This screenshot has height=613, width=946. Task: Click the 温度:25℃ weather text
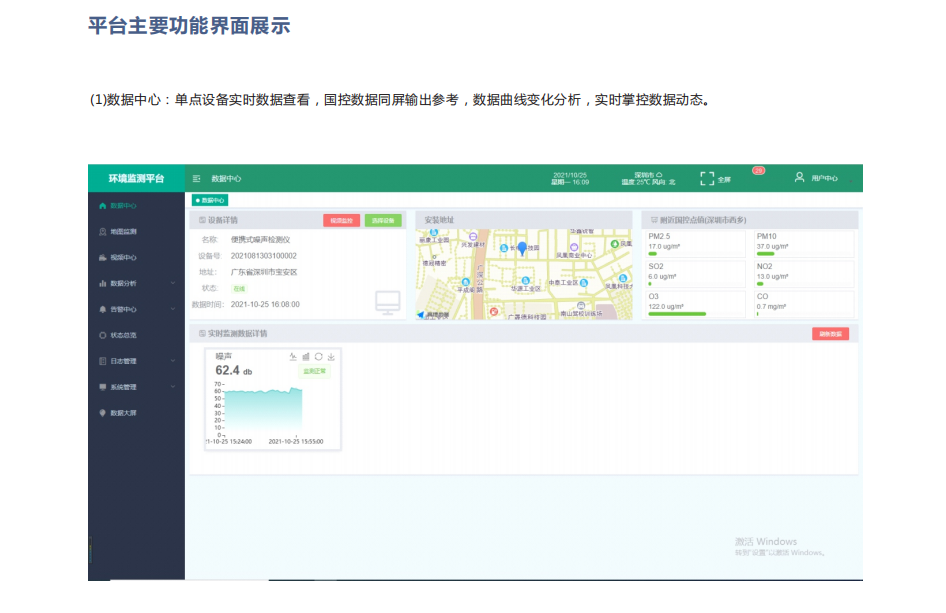point(635,182)
